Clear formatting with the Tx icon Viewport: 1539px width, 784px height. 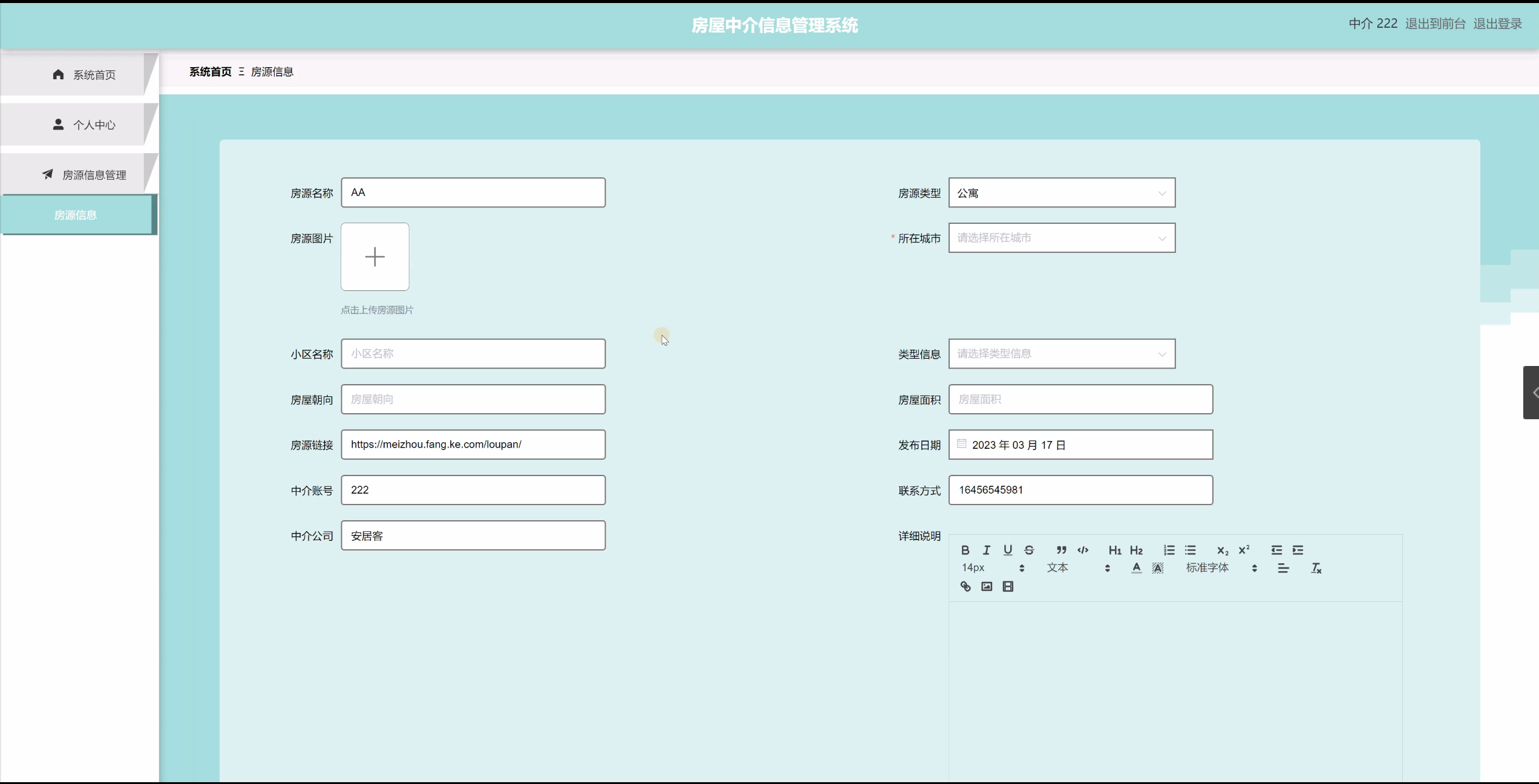pyautogui.click(x=1316, y=568)
